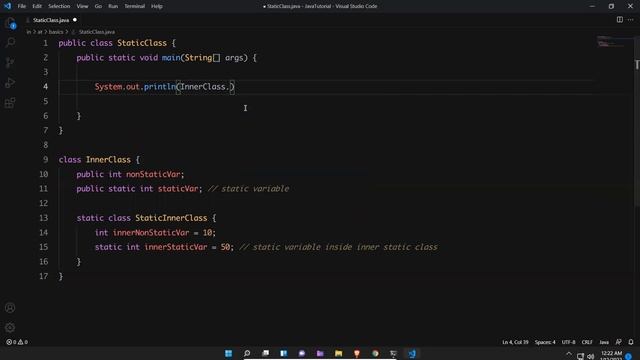Click the class name StaticClass on line 1
Viewport: 640px width, 360px height.
[x=142, y=43]
